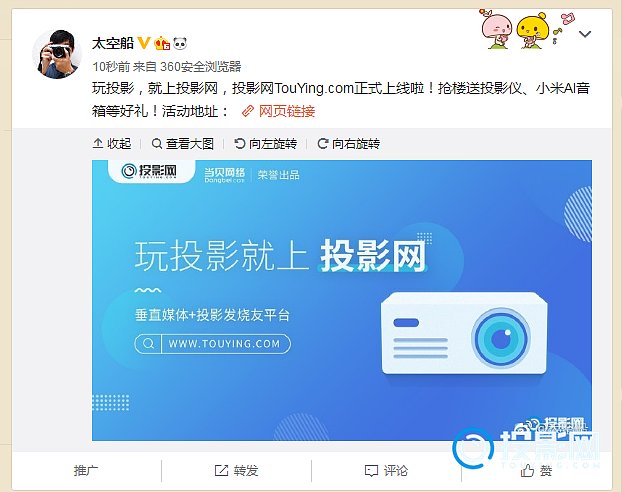Open the 评论 comments button
This screenshot has width=622, height=492.
click(x=386, y=471)
